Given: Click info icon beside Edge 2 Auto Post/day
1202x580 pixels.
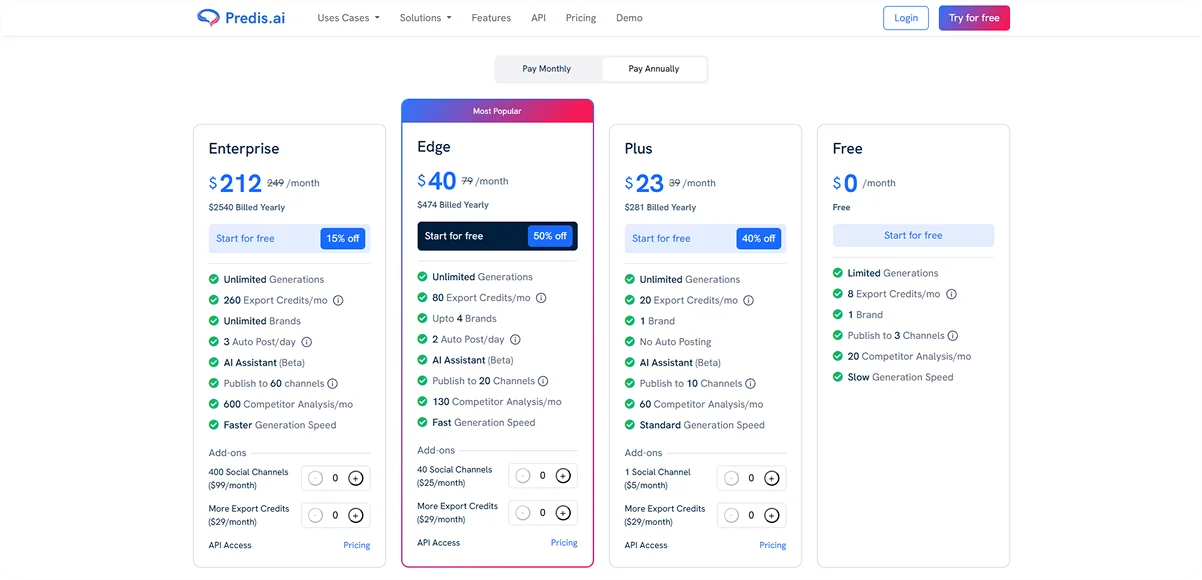Looking at the screenshot, I should point(515,339).
